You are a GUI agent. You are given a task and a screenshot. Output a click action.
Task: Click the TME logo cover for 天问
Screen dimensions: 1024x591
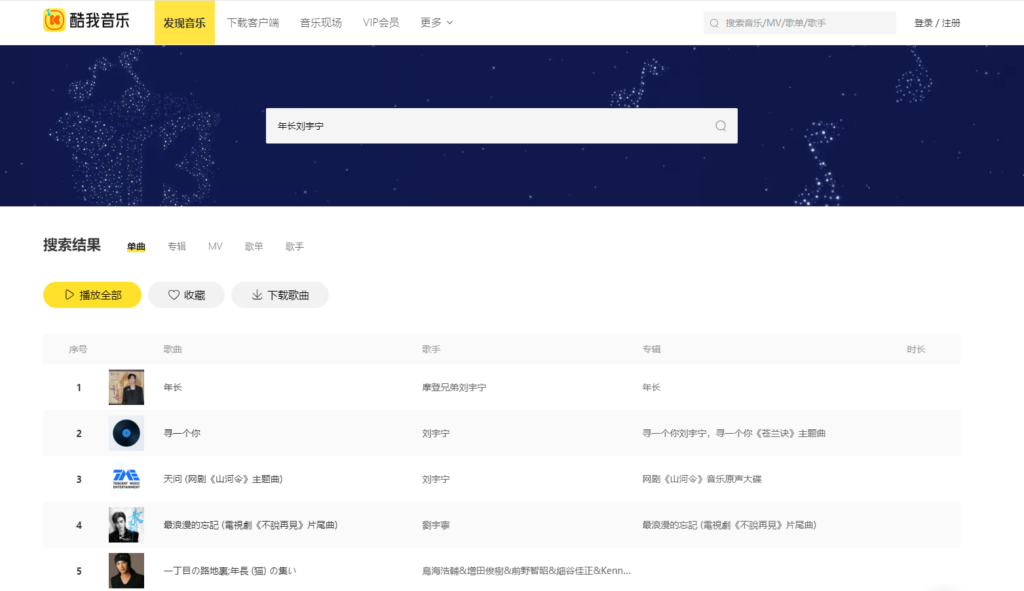coord(126,479)
